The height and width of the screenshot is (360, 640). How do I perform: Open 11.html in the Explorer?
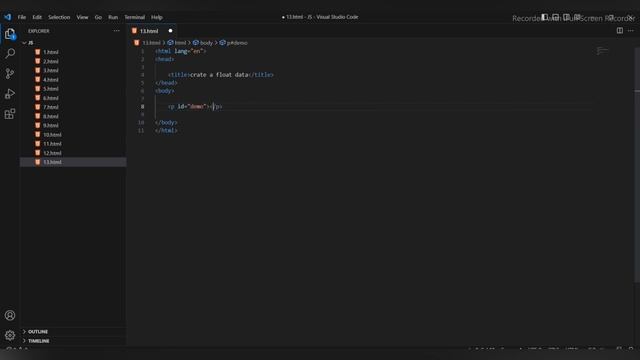(52, 144)
